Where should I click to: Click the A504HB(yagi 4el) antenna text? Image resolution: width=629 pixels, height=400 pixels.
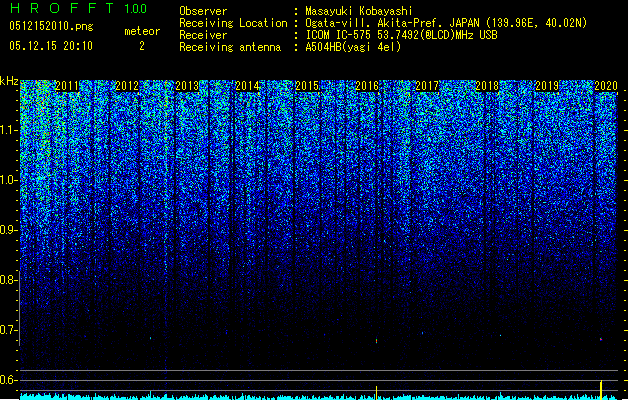click(353, 47)
